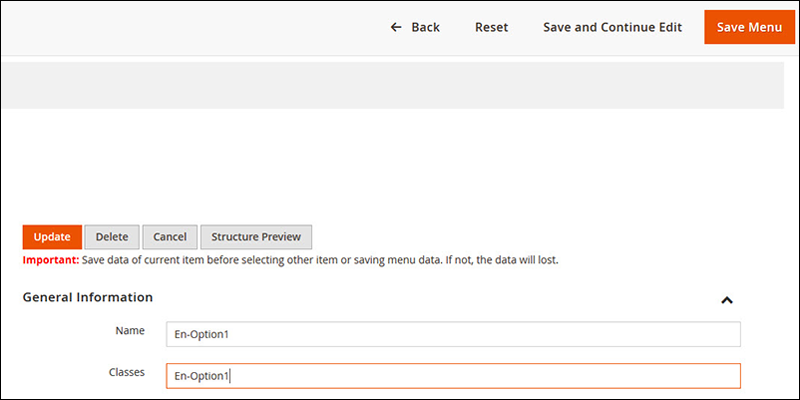The width and height of the screenshot is (800, 400).
Task: Delete the current menu item
Action: pyautogui.click(x=112, y=237)
